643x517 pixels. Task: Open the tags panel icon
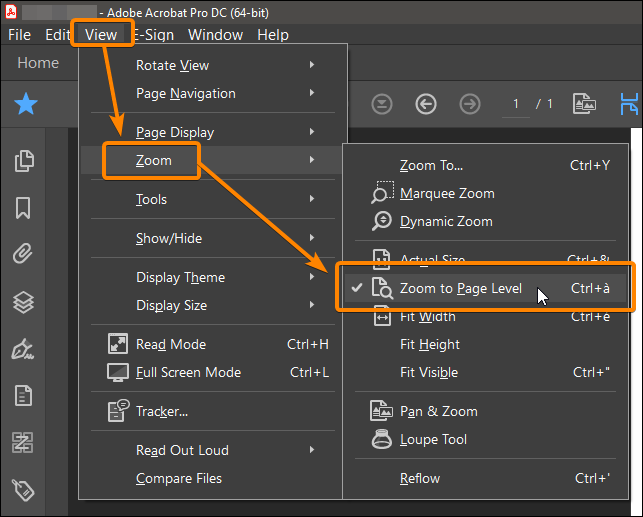point(23,489)
